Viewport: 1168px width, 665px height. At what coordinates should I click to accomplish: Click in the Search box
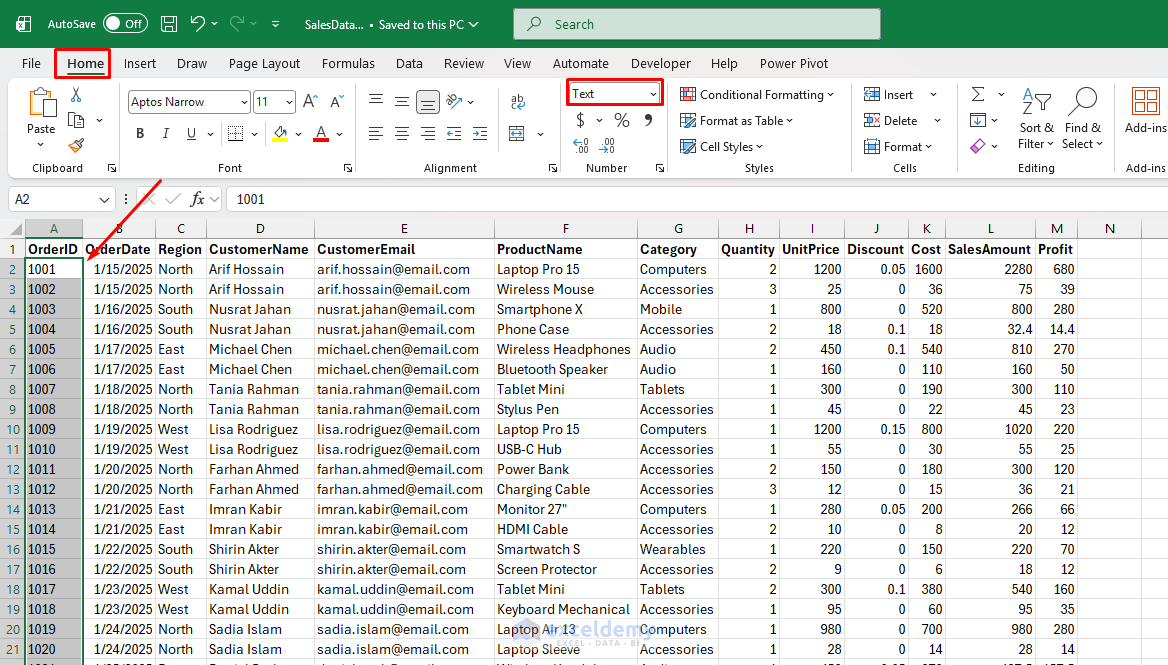tap(696, 24)
